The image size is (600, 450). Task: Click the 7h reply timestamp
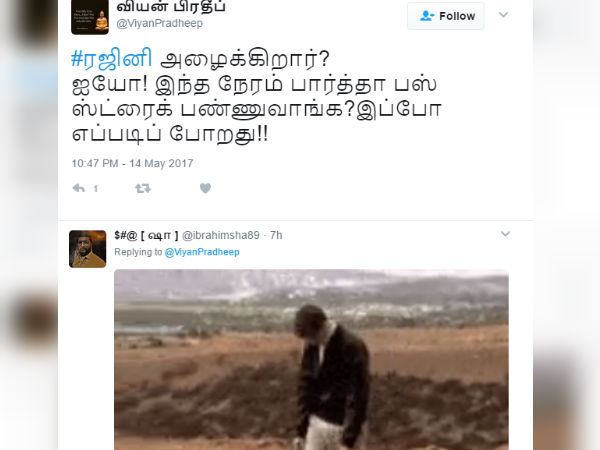click(x=276, y=235)
